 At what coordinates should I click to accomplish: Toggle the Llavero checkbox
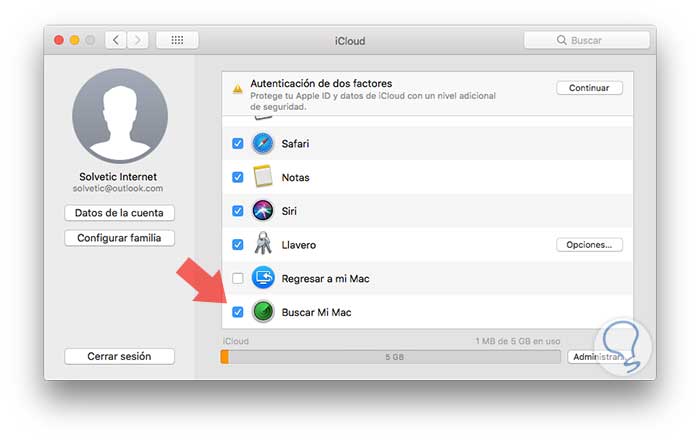[238, 245]
